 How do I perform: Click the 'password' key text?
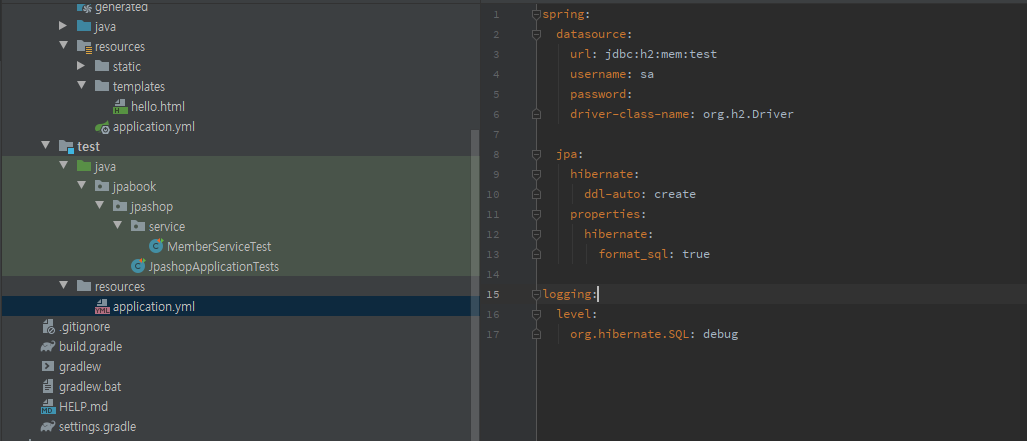click(x=598, y=94)
